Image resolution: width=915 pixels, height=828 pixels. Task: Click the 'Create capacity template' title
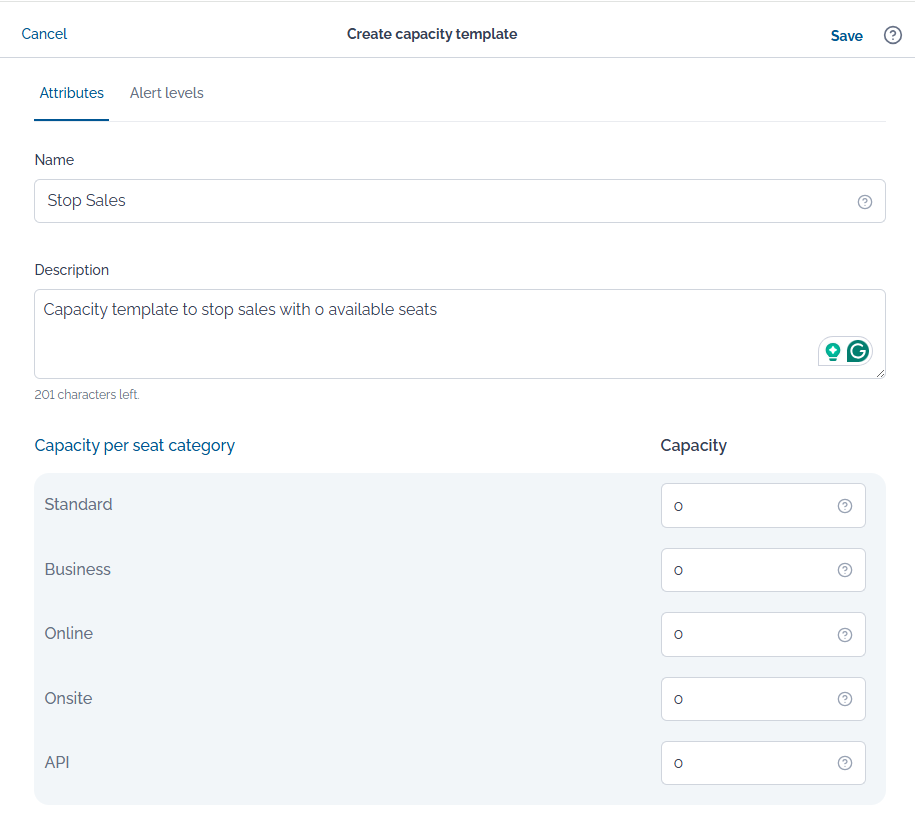pos(432,34)
